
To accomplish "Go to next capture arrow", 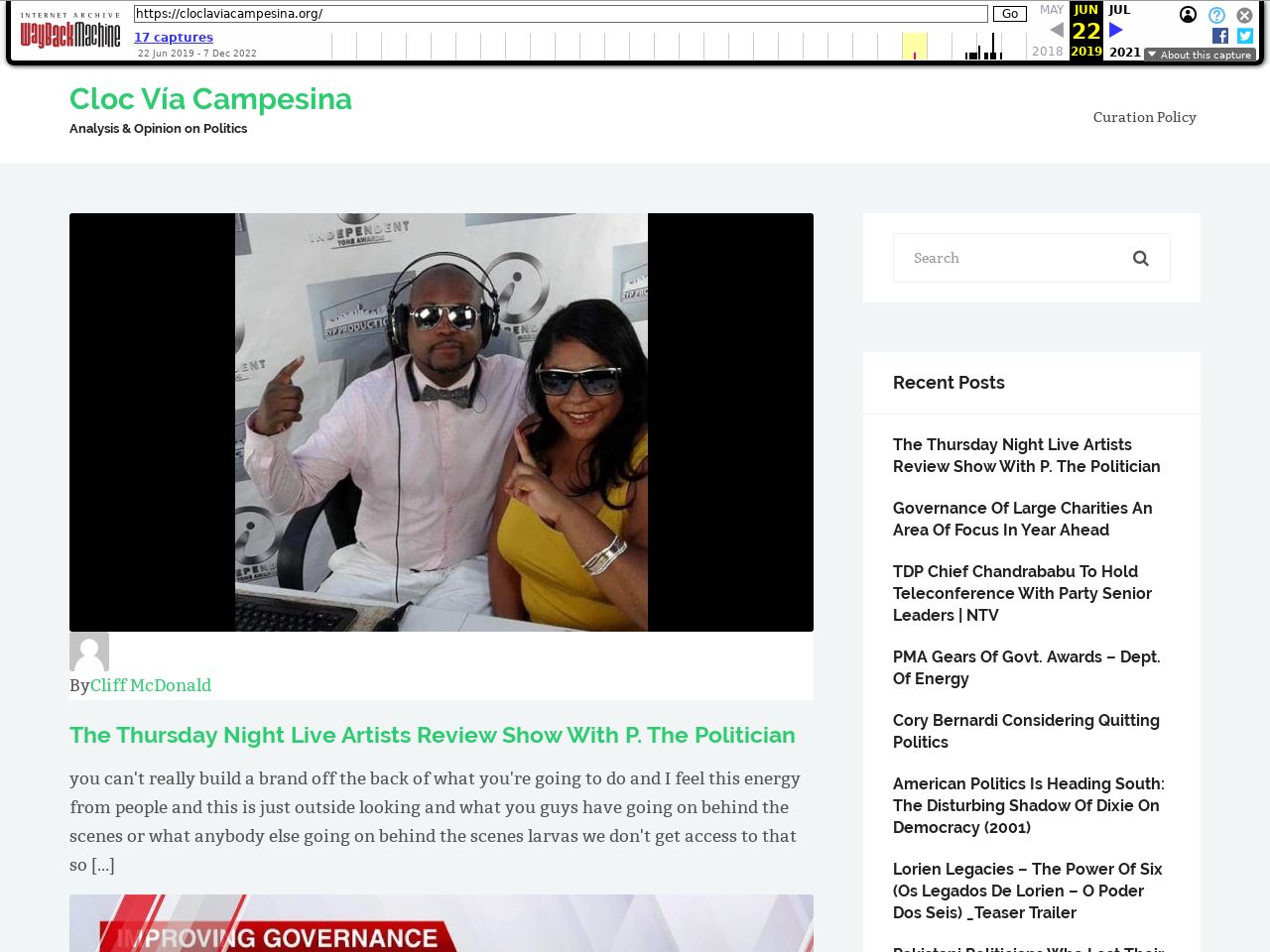I will [1116, 30].
